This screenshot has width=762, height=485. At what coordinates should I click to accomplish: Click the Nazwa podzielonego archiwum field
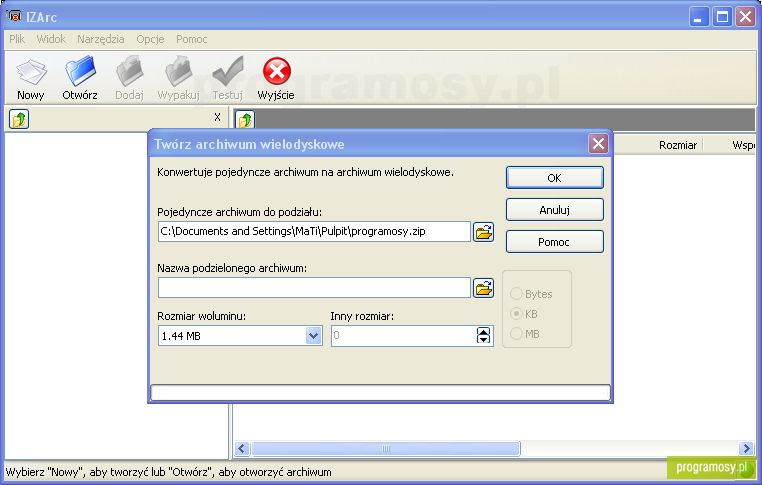point(314,288)
